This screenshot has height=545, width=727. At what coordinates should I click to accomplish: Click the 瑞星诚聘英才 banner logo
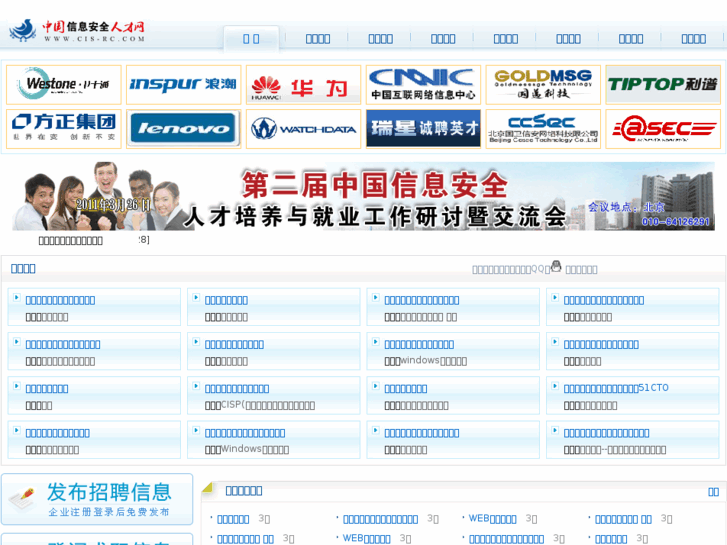[x=423, y=129]
